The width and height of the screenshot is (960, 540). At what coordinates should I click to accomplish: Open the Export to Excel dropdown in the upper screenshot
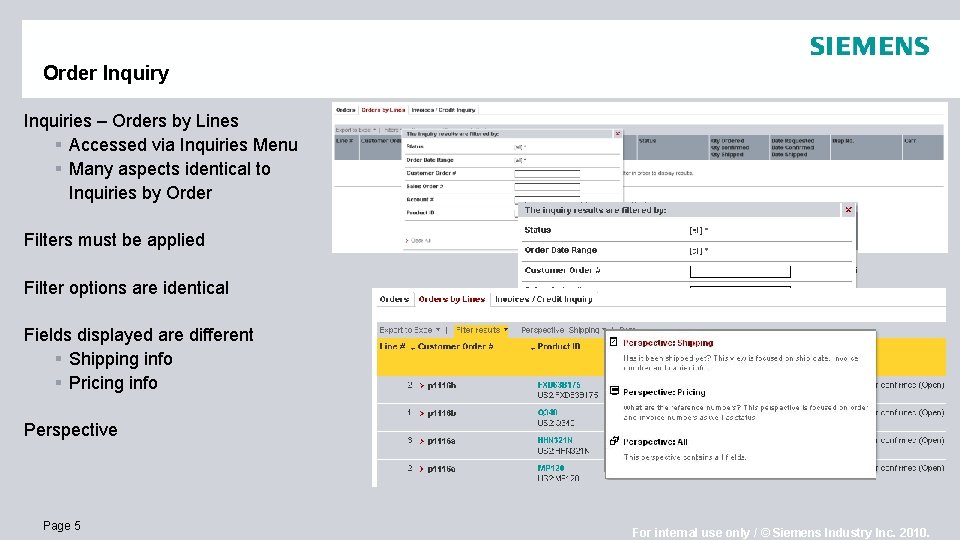tap(356, 130)
